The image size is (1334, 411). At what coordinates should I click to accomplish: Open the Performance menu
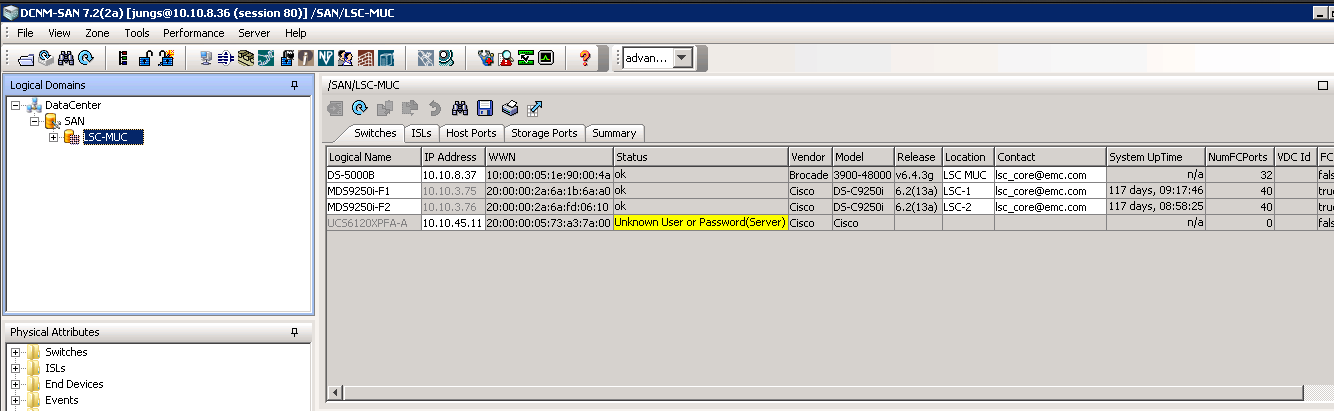click(x=194, y=33)
